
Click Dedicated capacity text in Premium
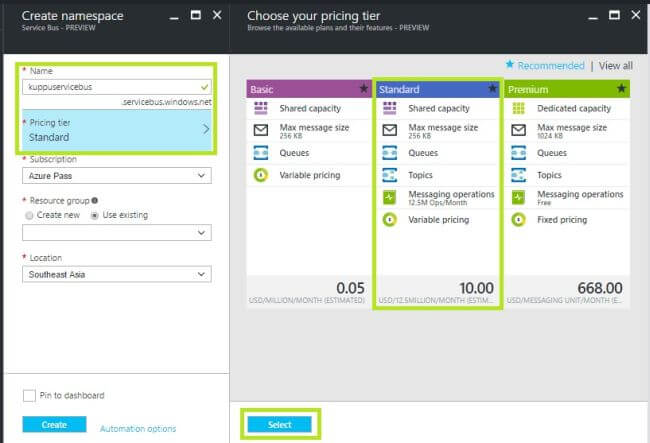574,108
